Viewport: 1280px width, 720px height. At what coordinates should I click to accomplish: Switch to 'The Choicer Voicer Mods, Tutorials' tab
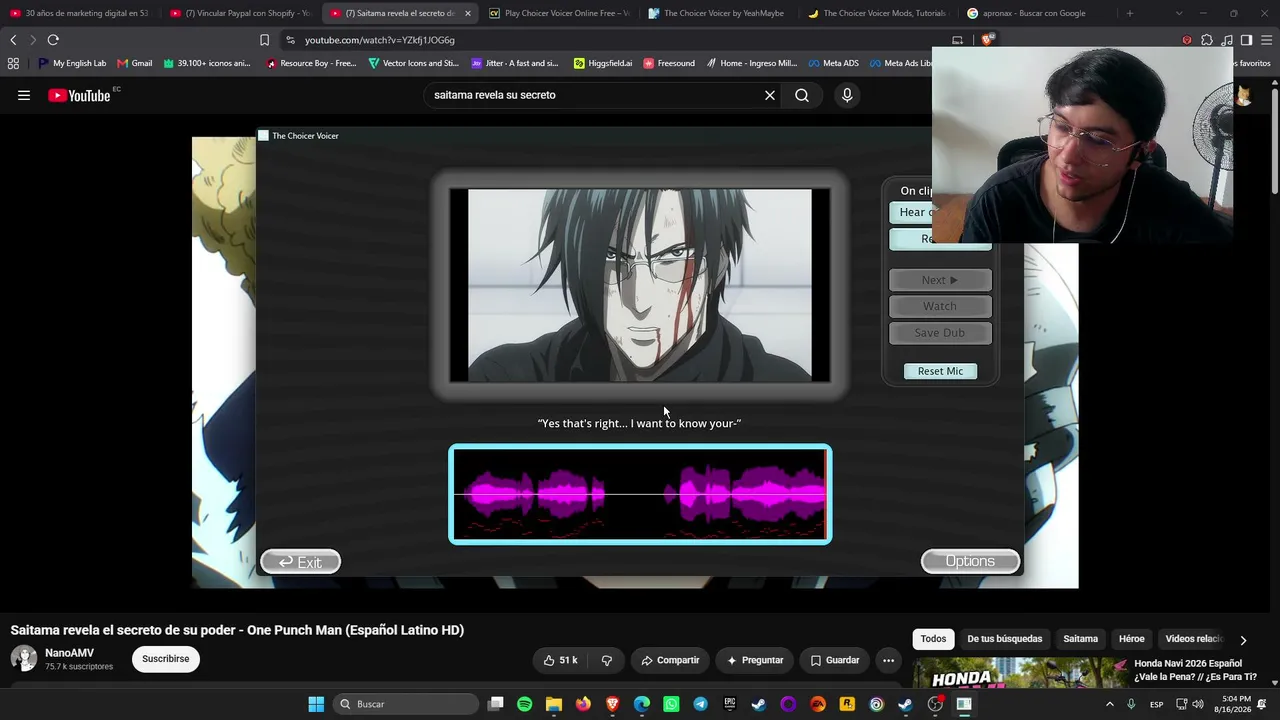tap(880, 13)
